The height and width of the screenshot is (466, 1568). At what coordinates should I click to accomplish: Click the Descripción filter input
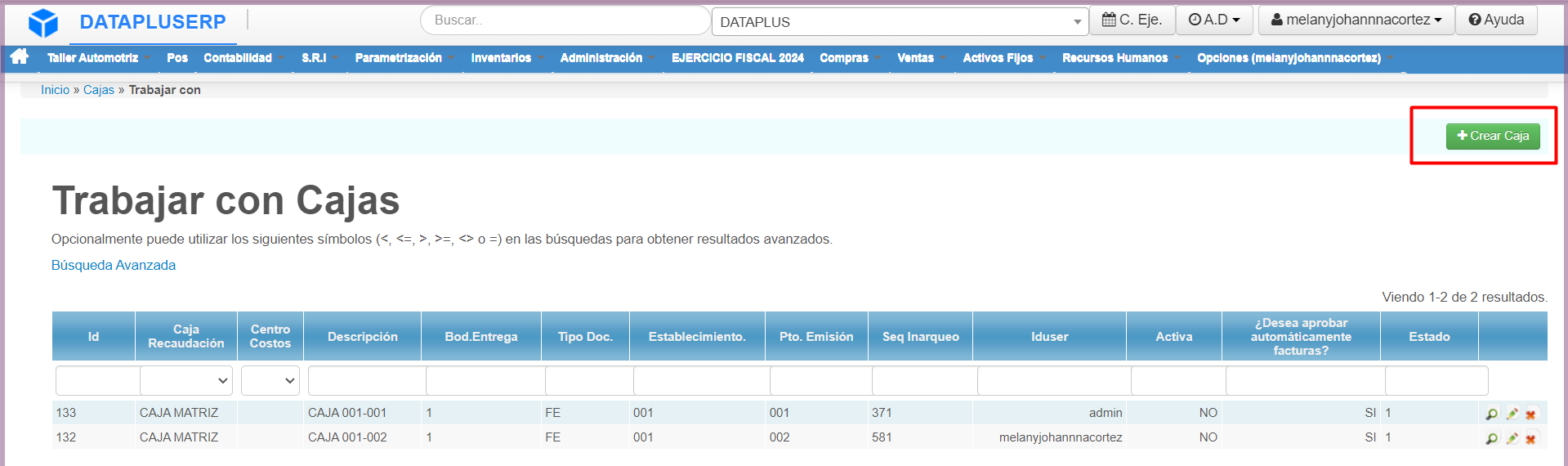[367, 381]
